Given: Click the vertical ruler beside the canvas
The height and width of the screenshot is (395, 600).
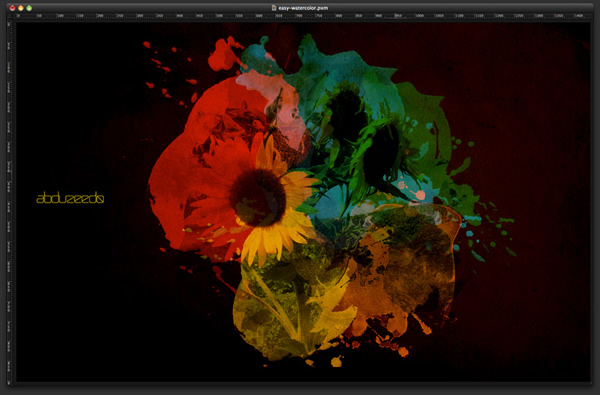Looking at the screenshot, I should click(10, 202).
